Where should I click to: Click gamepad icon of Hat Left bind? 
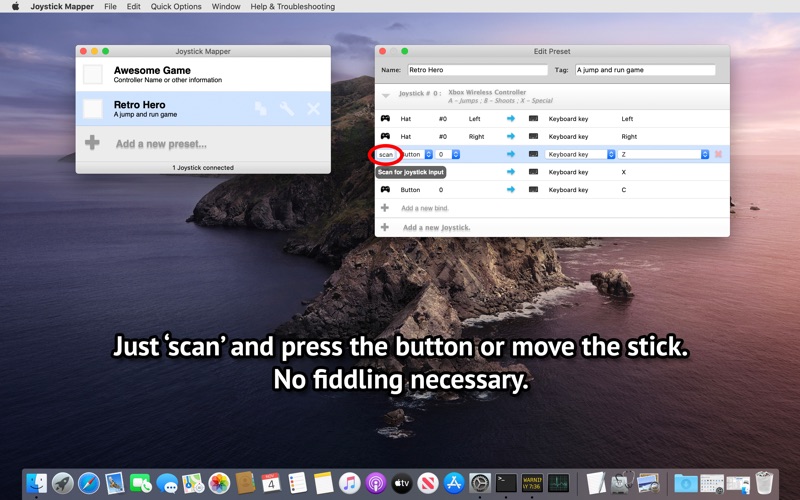385,118
